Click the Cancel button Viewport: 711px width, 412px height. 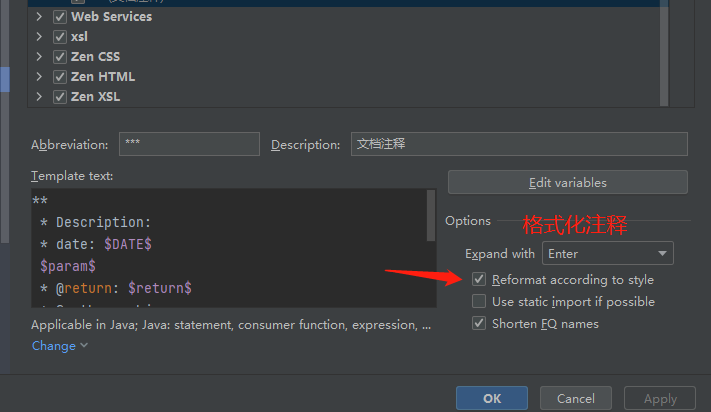[576, 398]
